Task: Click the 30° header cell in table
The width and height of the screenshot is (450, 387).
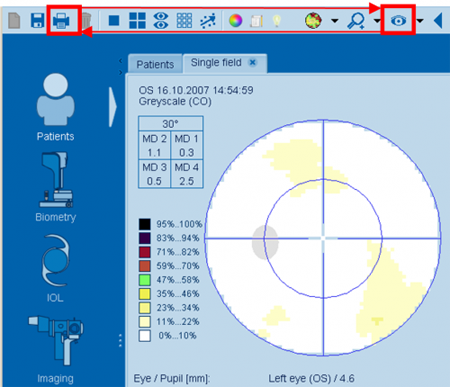Action: 170,124
